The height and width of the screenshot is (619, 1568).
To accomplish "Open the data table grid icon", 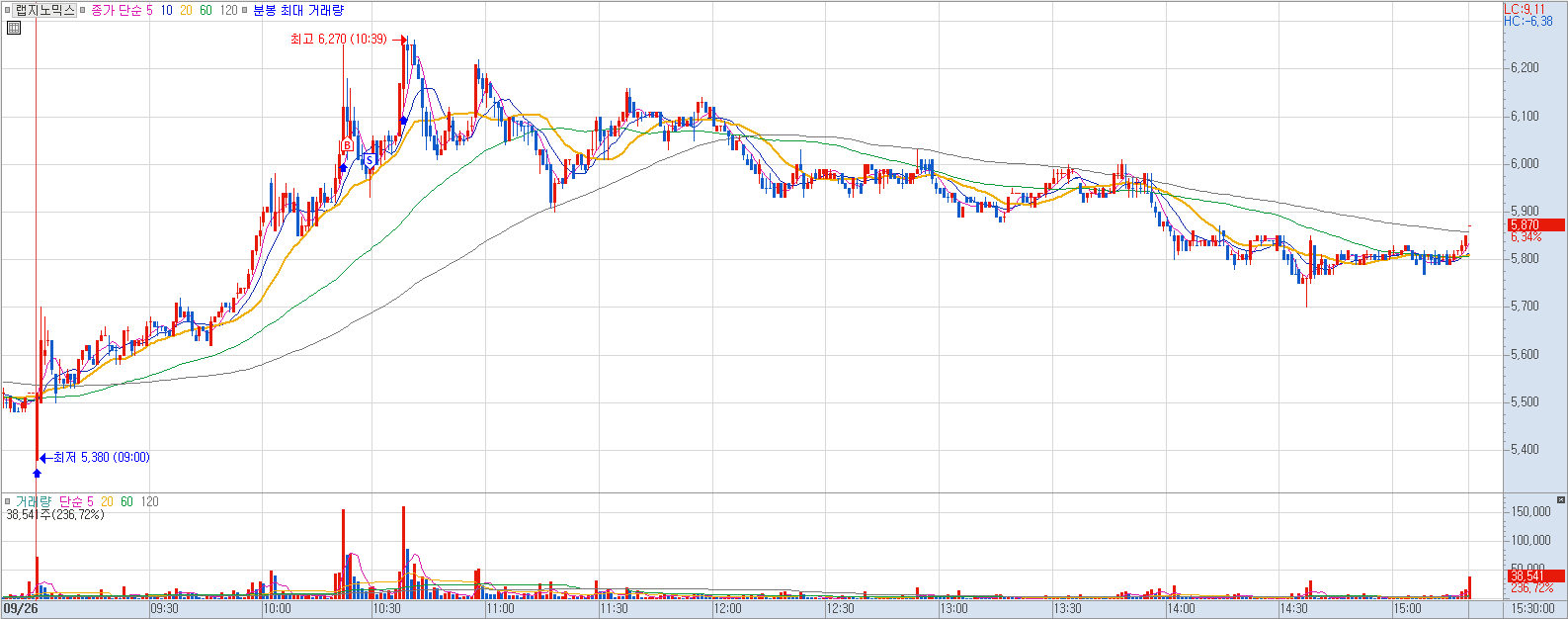I will 13,28.
